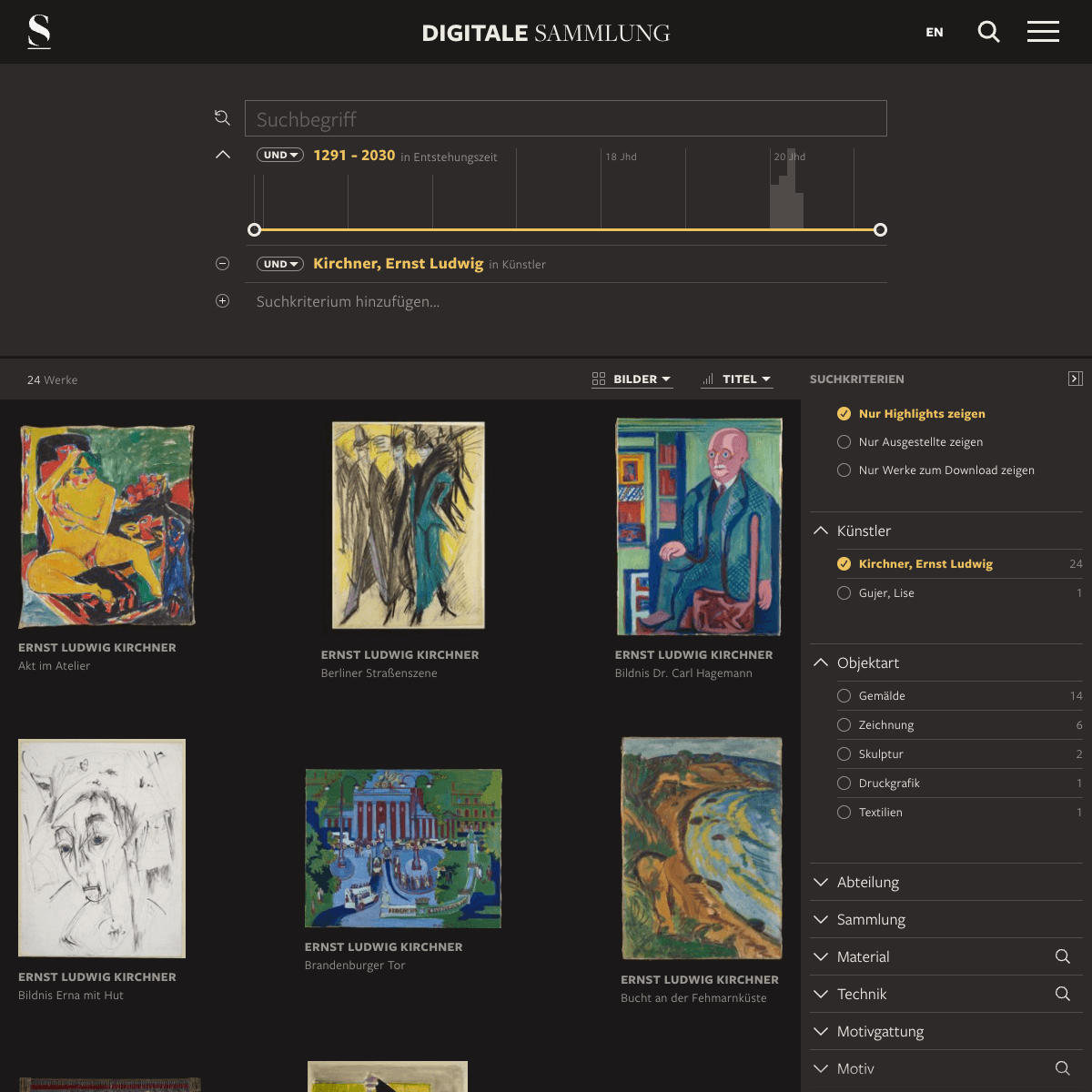
Task: Open the UND dropdown for Entstehungszeit
Action: point(280,155)
